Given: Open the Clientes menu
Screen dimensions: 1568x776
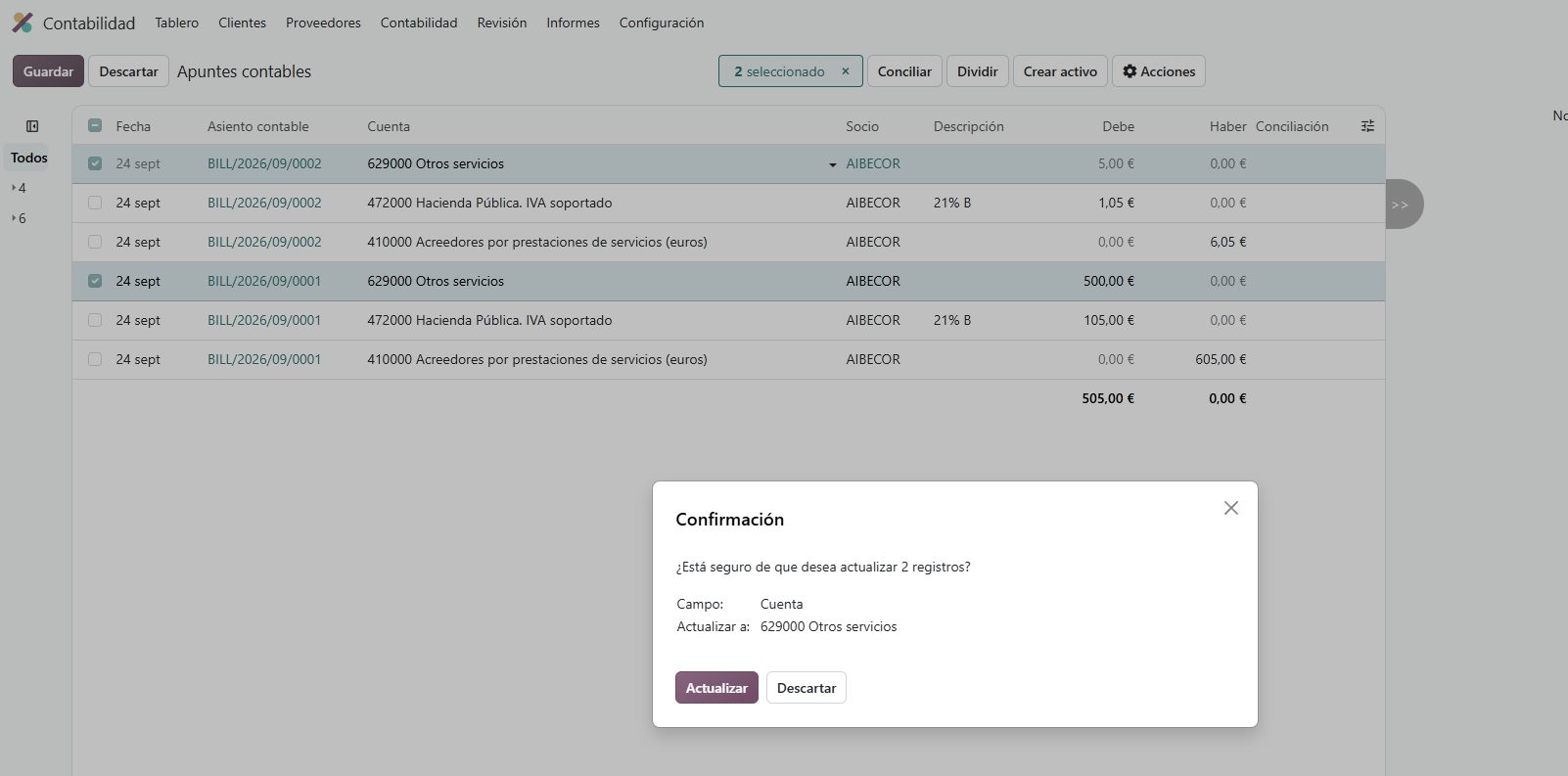Looking at the screenshot, I should [242, 23].
